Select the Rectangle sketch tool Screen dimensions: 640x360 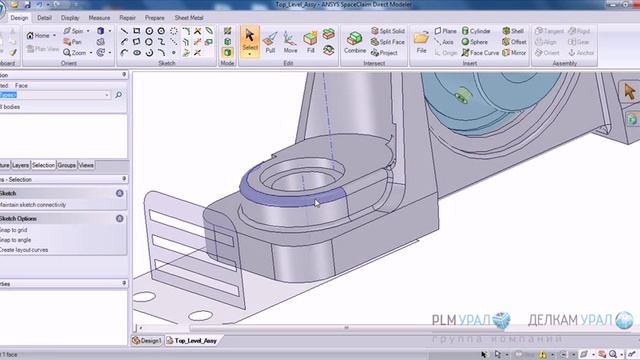point(137,31)
